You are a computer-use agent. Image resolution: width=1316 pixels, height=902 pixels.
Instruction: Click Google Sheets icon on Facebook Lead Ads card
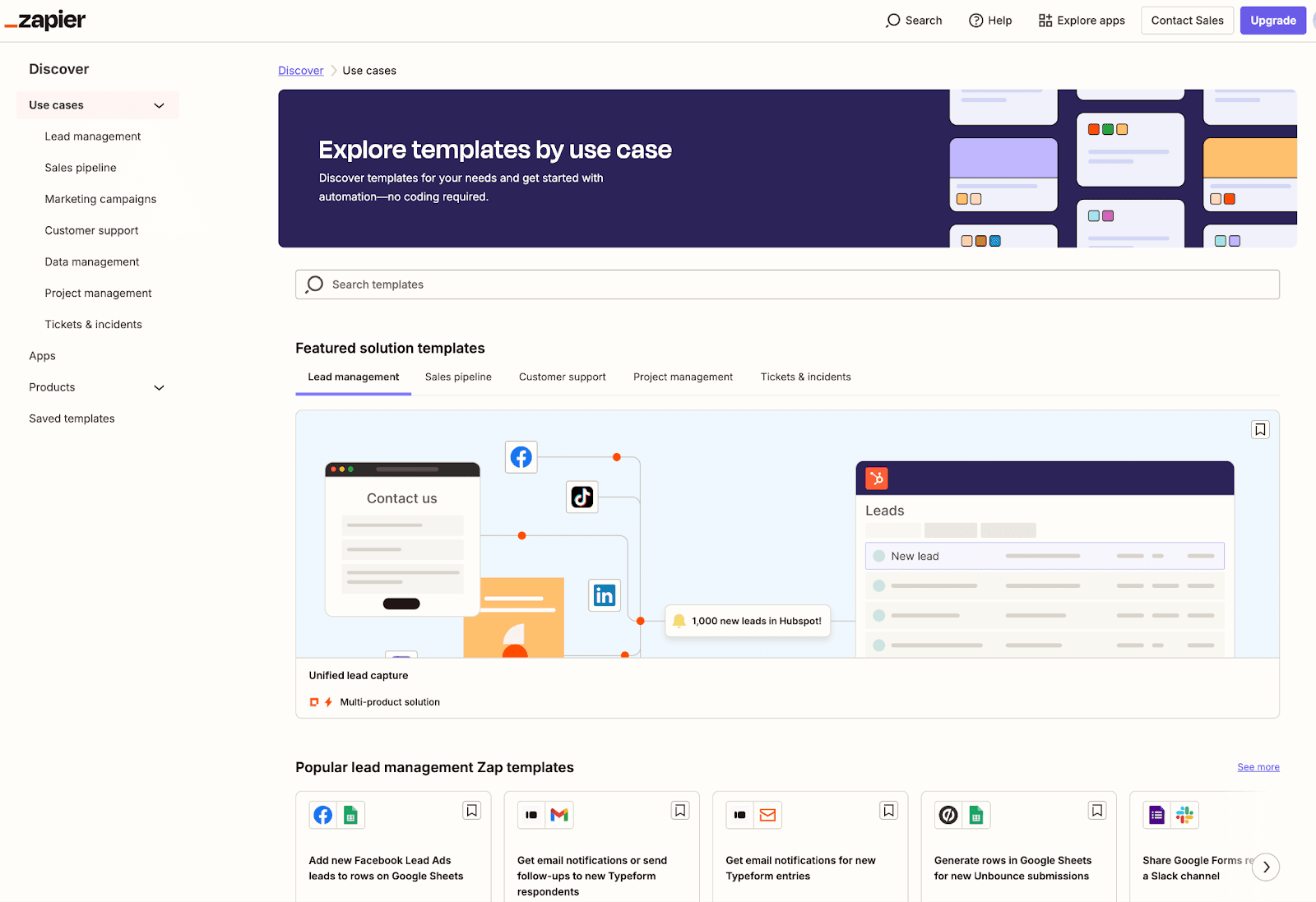click(350, 815)
